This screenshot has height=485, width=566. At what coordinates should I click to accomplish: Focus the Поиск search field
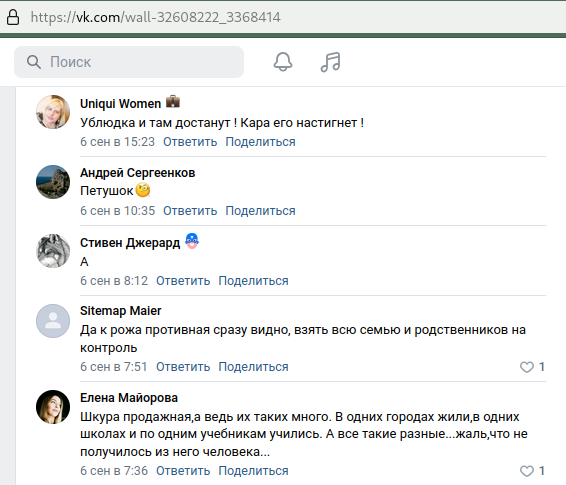pyautogui.click(x=129, y=62)
